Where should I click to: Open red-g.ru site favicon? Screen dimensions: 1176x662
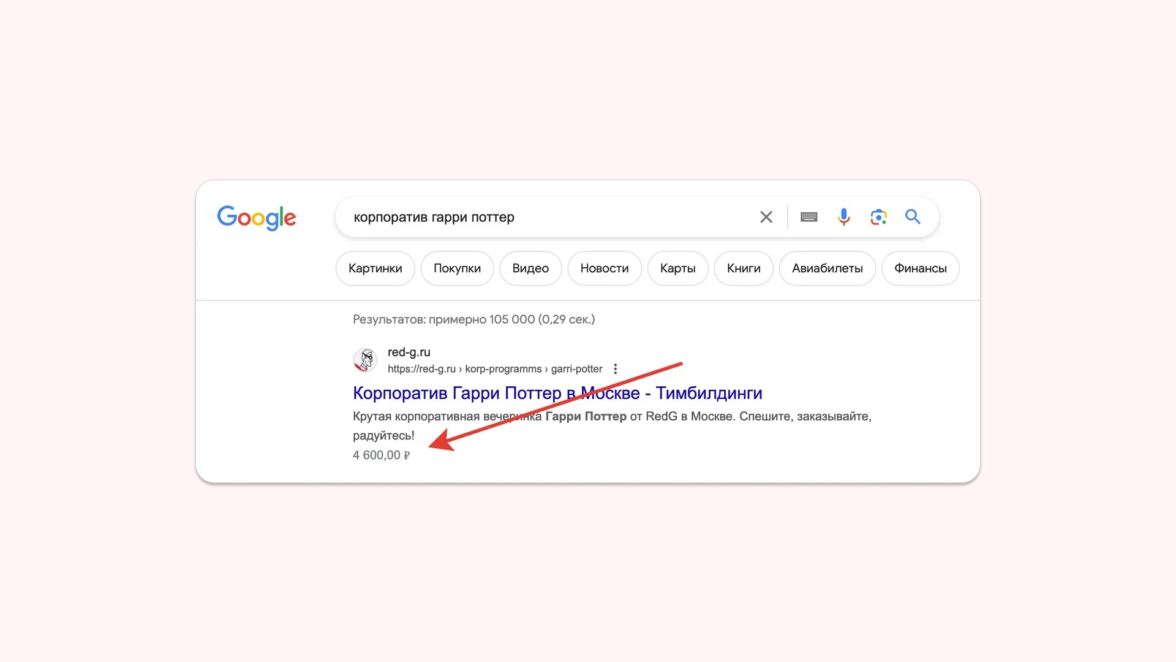point(365,360)
